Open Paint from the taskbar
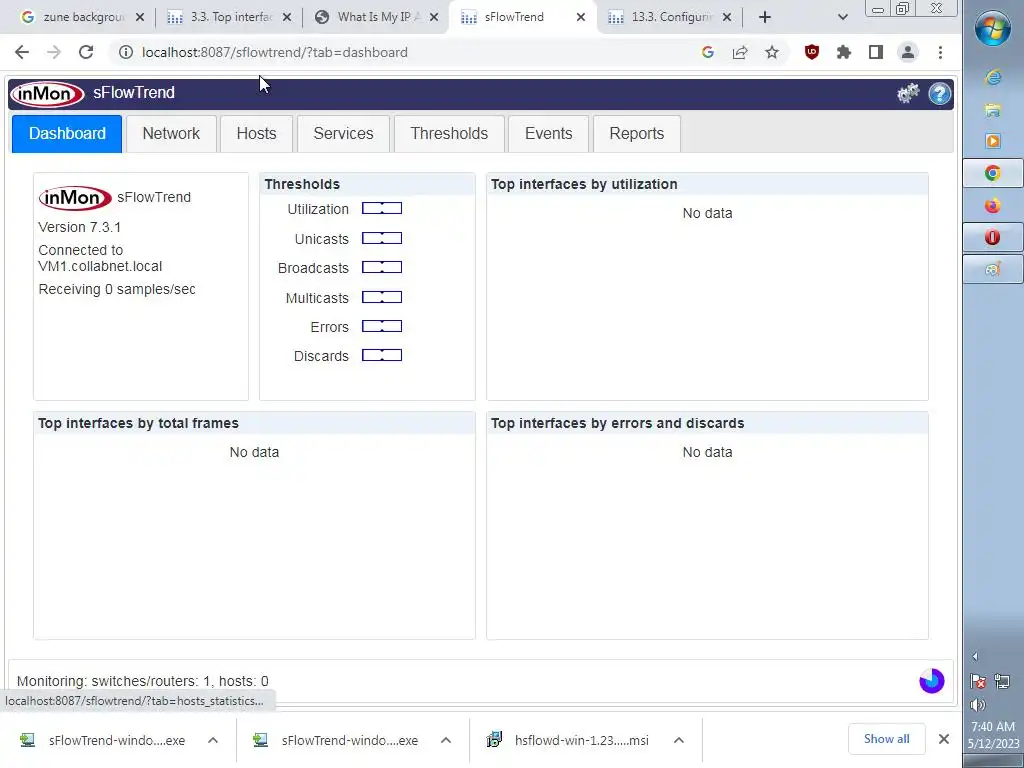The width and height of the screenshot is (1024, 768). [993, 269]
